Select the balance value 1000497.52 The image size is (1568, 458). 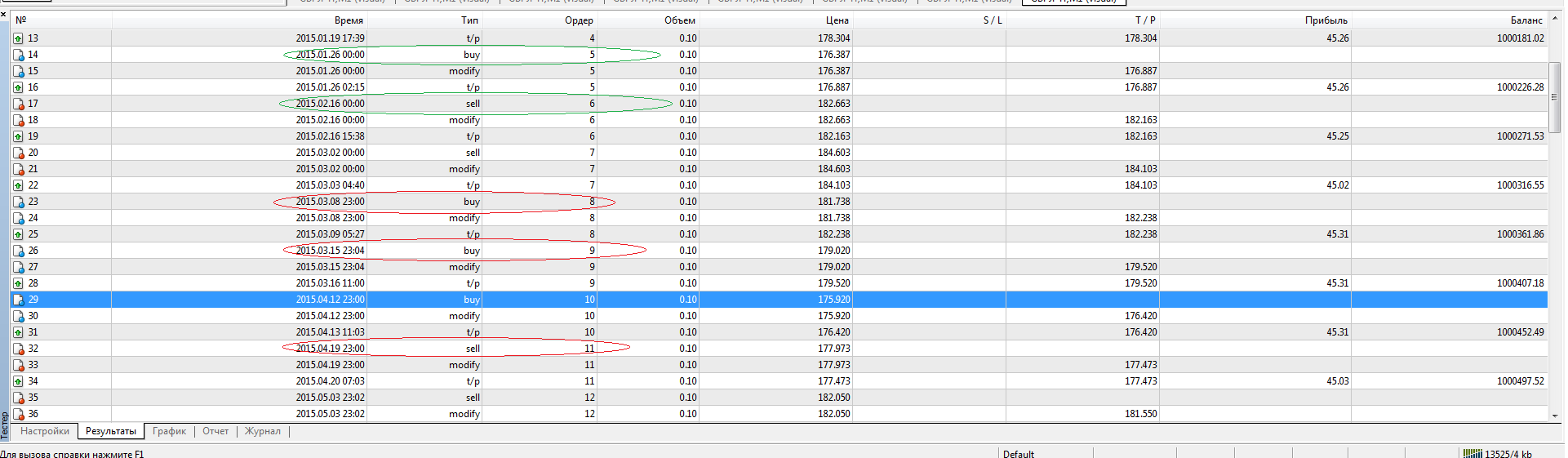[x=1520, y=381]
